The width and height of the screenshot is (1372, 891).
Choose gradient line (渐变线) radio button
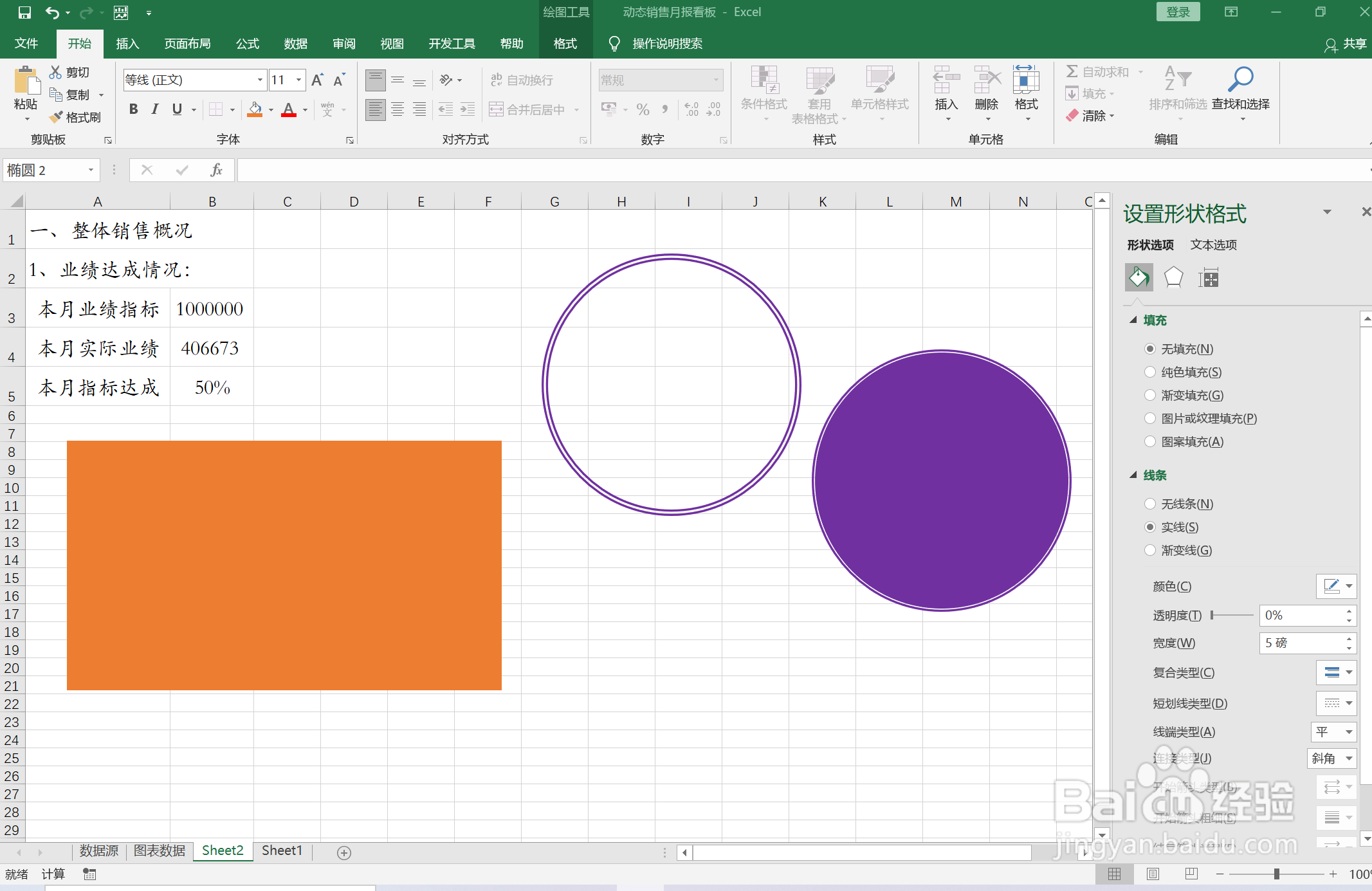(x=1150, y=550)
